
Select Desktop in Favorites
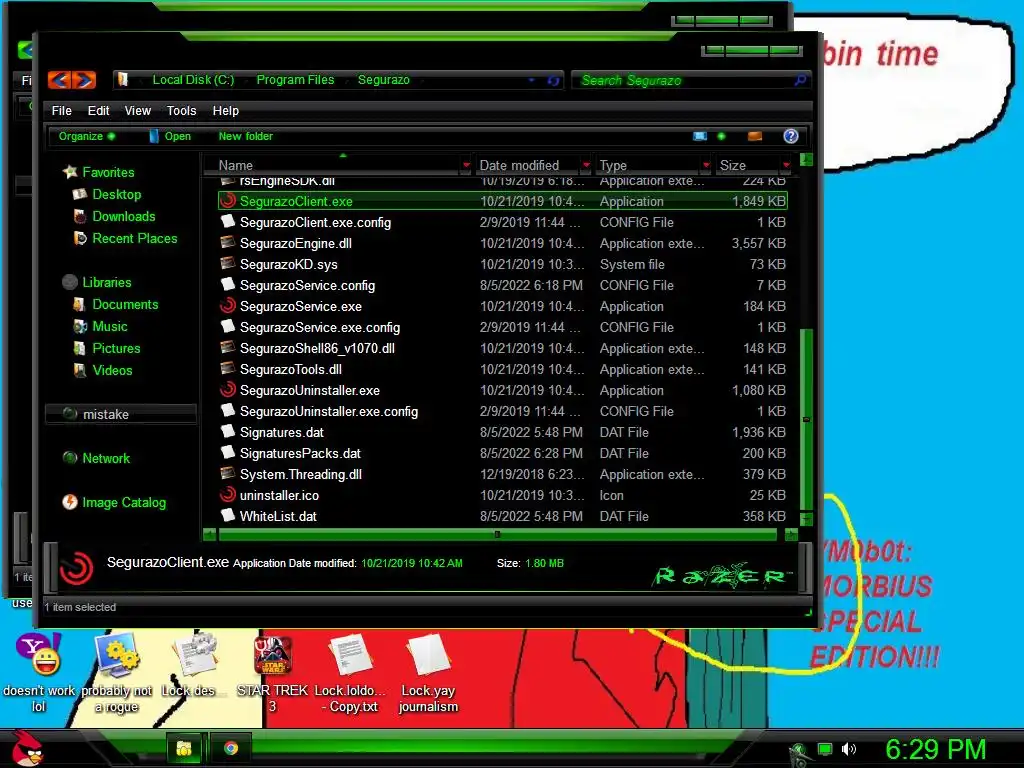coord(116,195)
